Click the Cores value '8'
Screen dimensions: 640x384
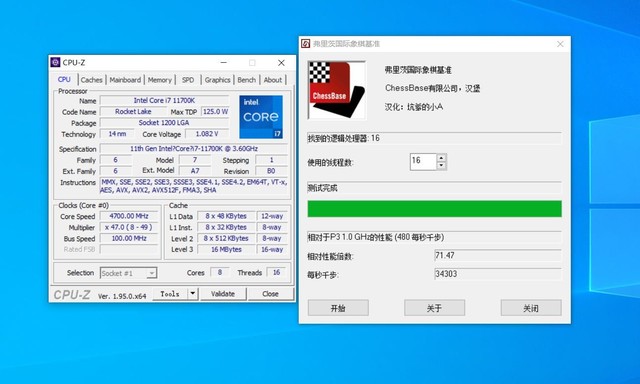coord(220,272)
